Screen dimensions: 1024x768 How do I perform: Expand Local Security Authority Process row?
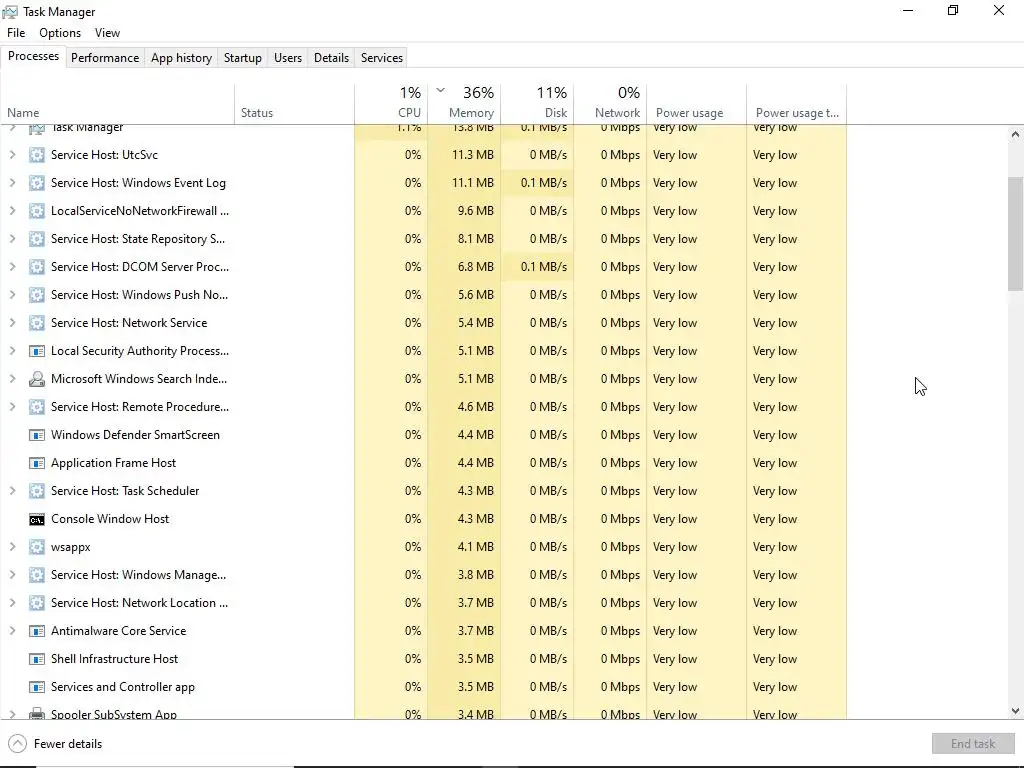[x=12, y=351]
